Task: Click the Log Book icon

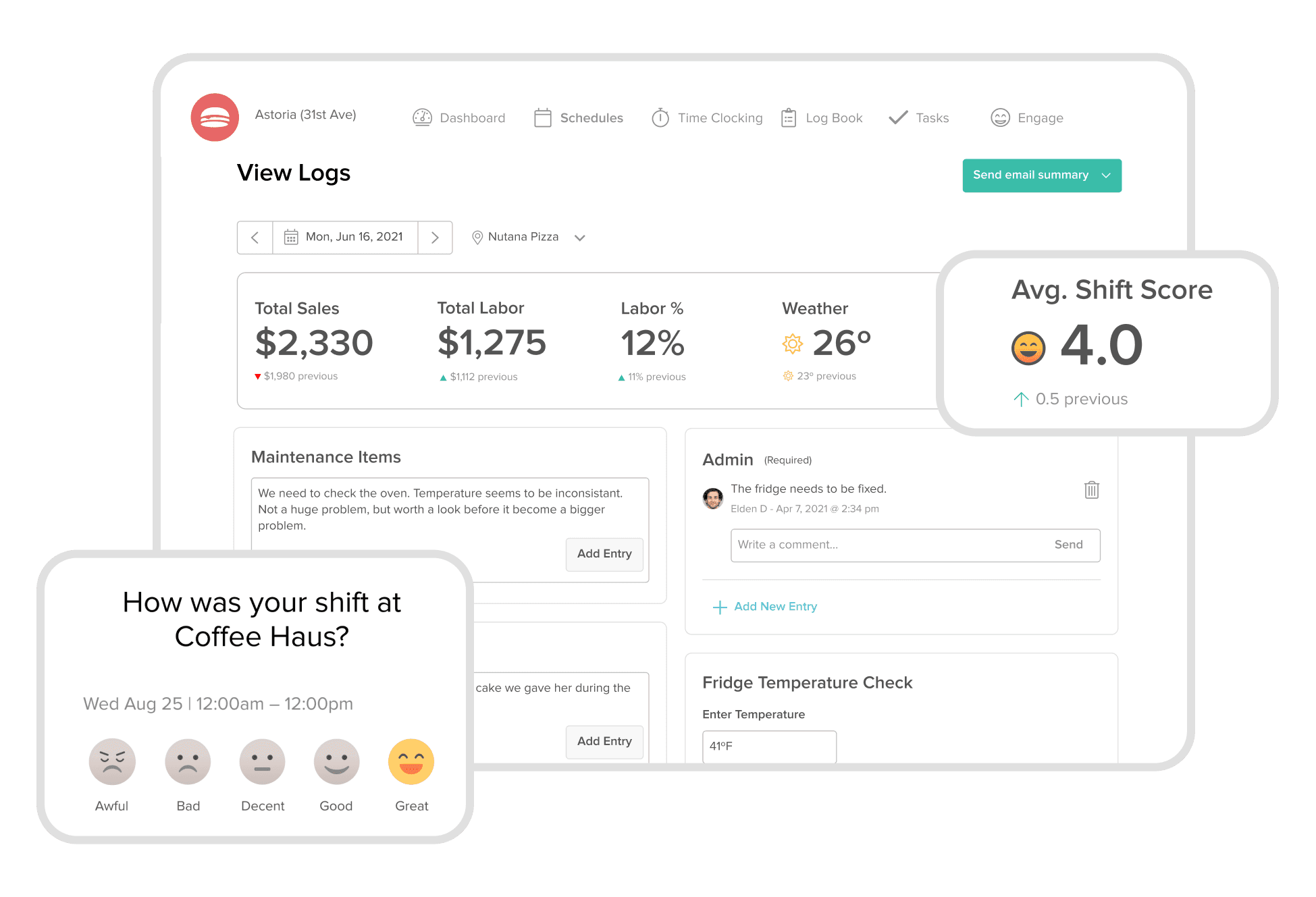Action: pos(788,118)
